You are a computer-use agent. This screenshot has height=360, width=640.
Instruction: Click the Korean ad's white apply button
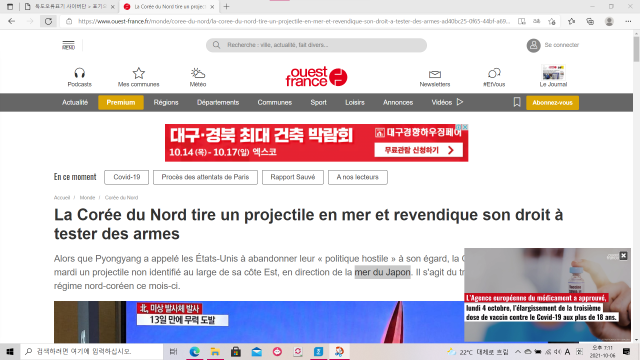pyautogui.click(x=418, y=150)
